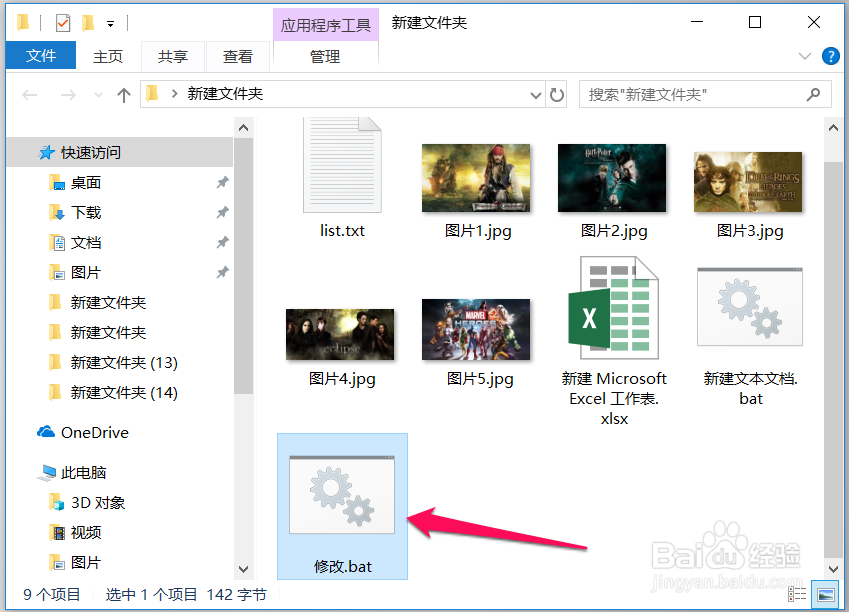Click file list scroll down arrow
This screenshot has height=612, width=849.
click(833, 569)
